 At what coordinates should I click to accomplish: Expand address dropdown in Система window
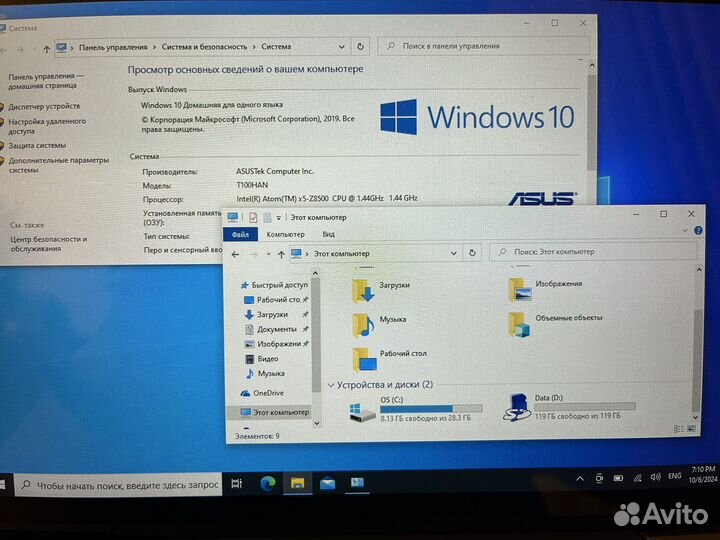coord(342,47)
